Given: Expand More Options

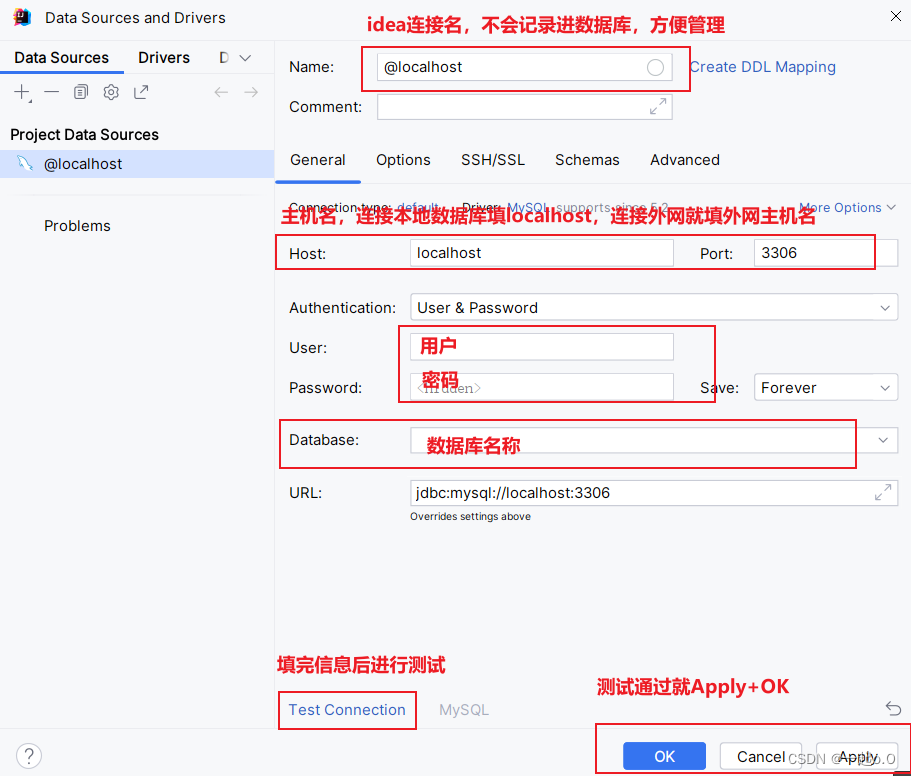Looking at the screenshot, I should pos(841,207).
